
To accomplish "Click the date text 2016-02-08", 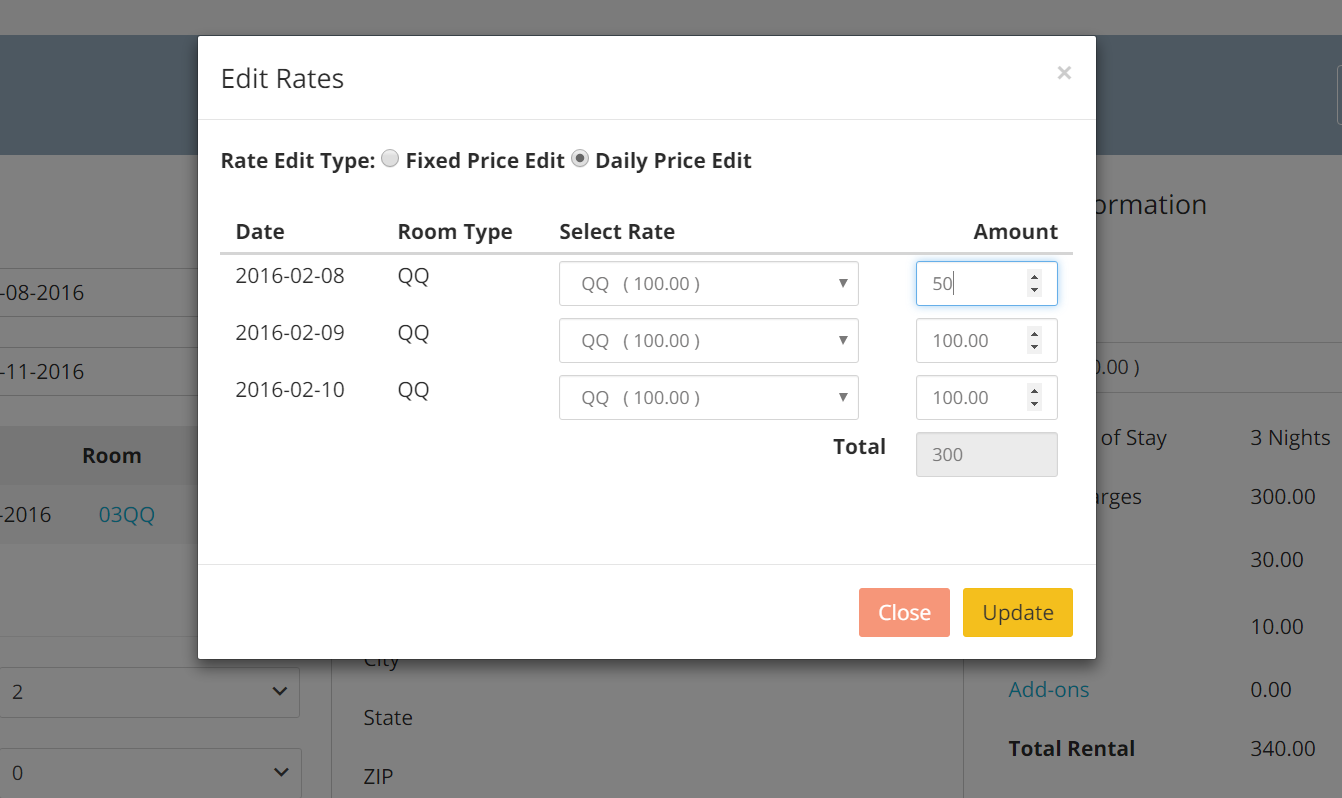I will [x=290, y=276].
